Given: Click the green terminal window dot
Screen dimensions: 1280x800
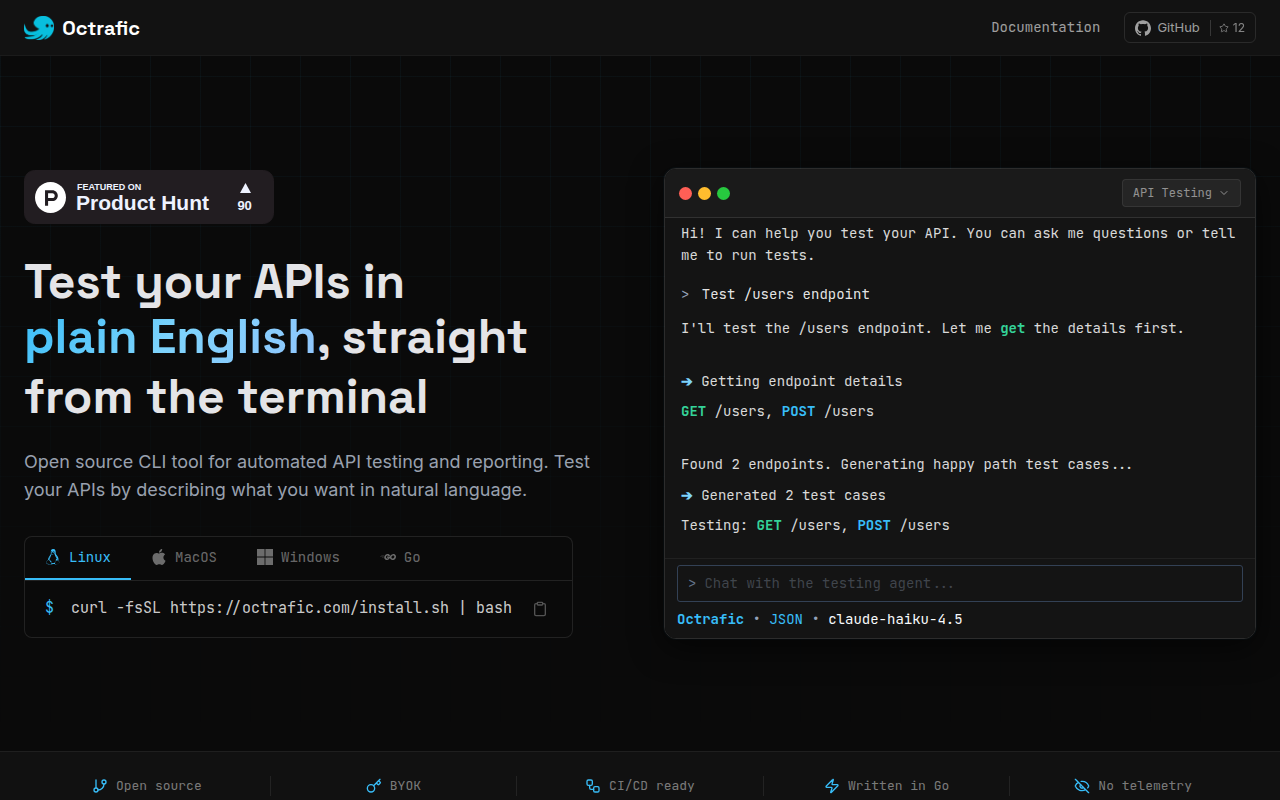Looking at the screenshot, I should 723,194.
